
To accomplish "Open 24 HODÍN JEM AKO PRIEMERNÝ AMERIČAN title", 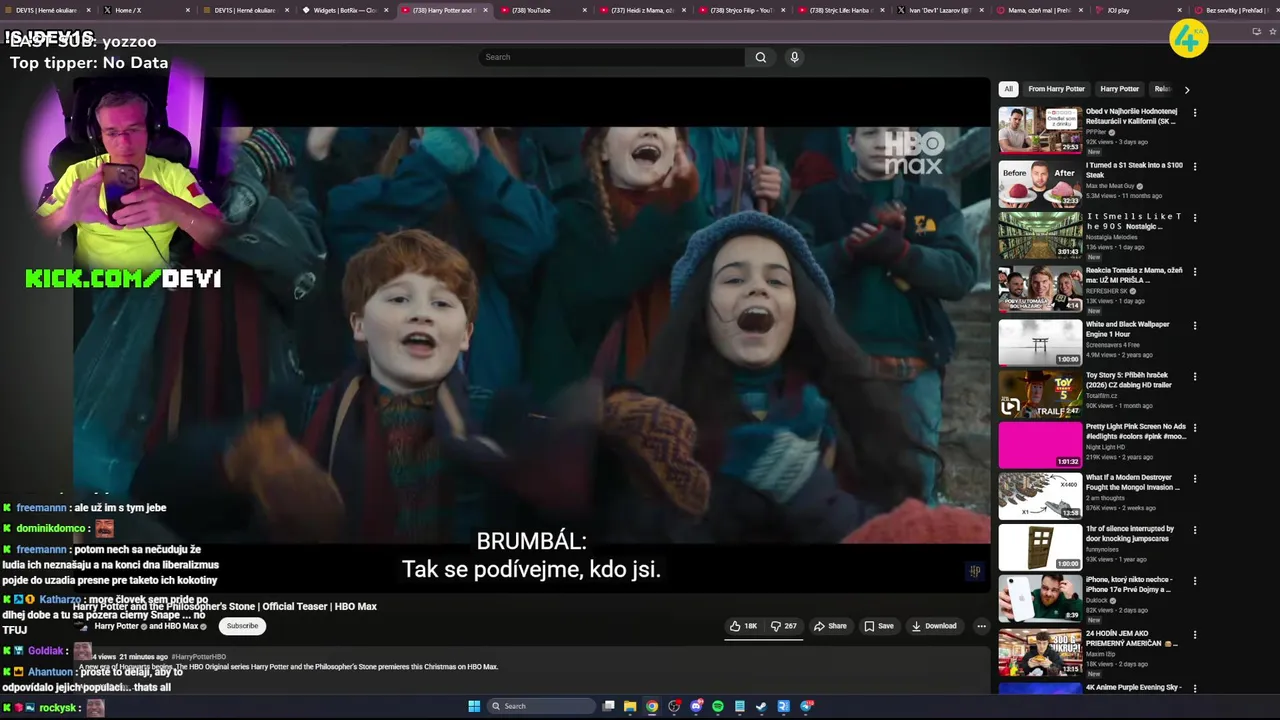I will coord(1130,638).
